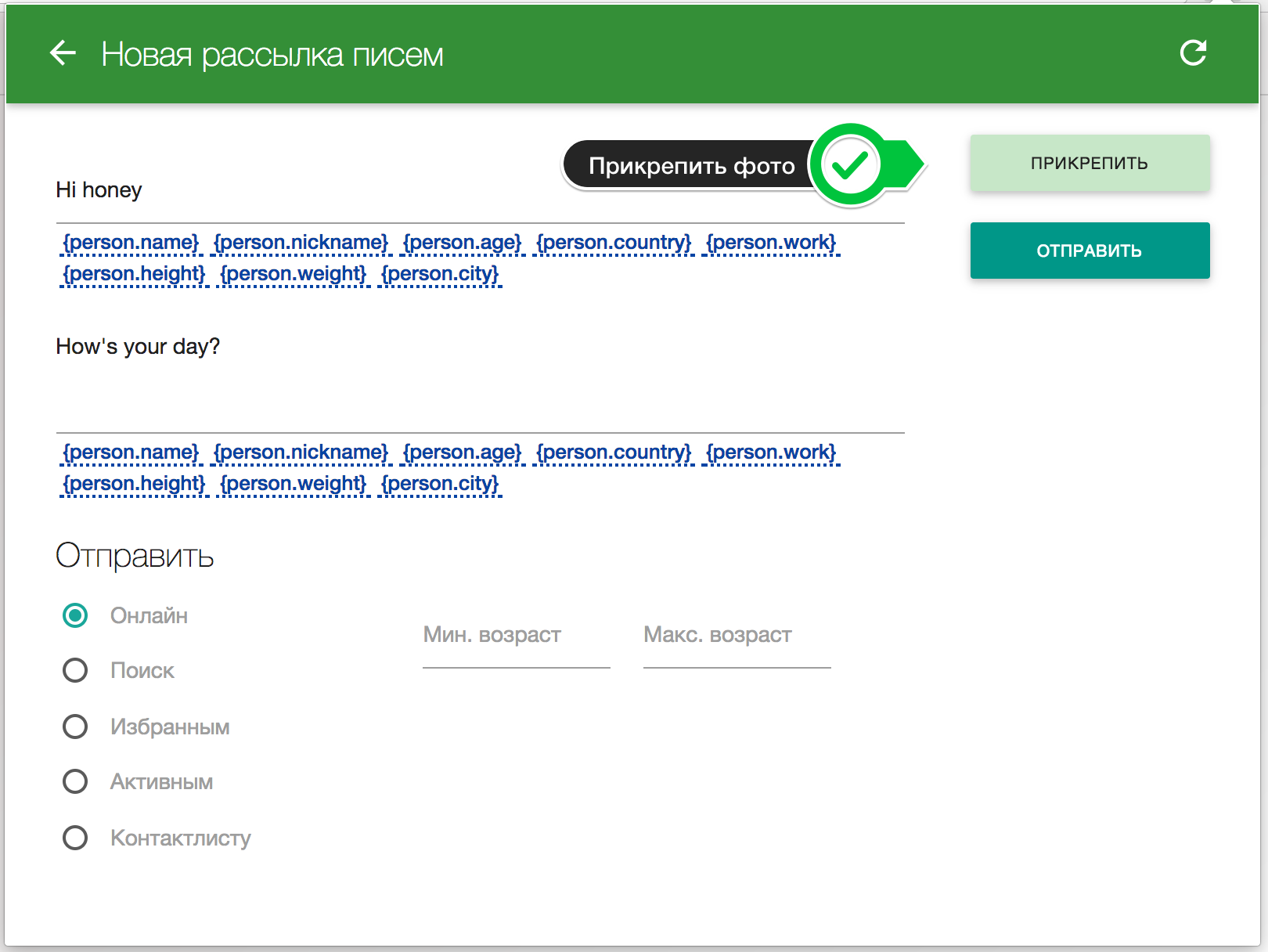Insert {person.nickname} tag under the message body
The width and height of the screenshot is (1268, 952).
click(x=301, y=453)
